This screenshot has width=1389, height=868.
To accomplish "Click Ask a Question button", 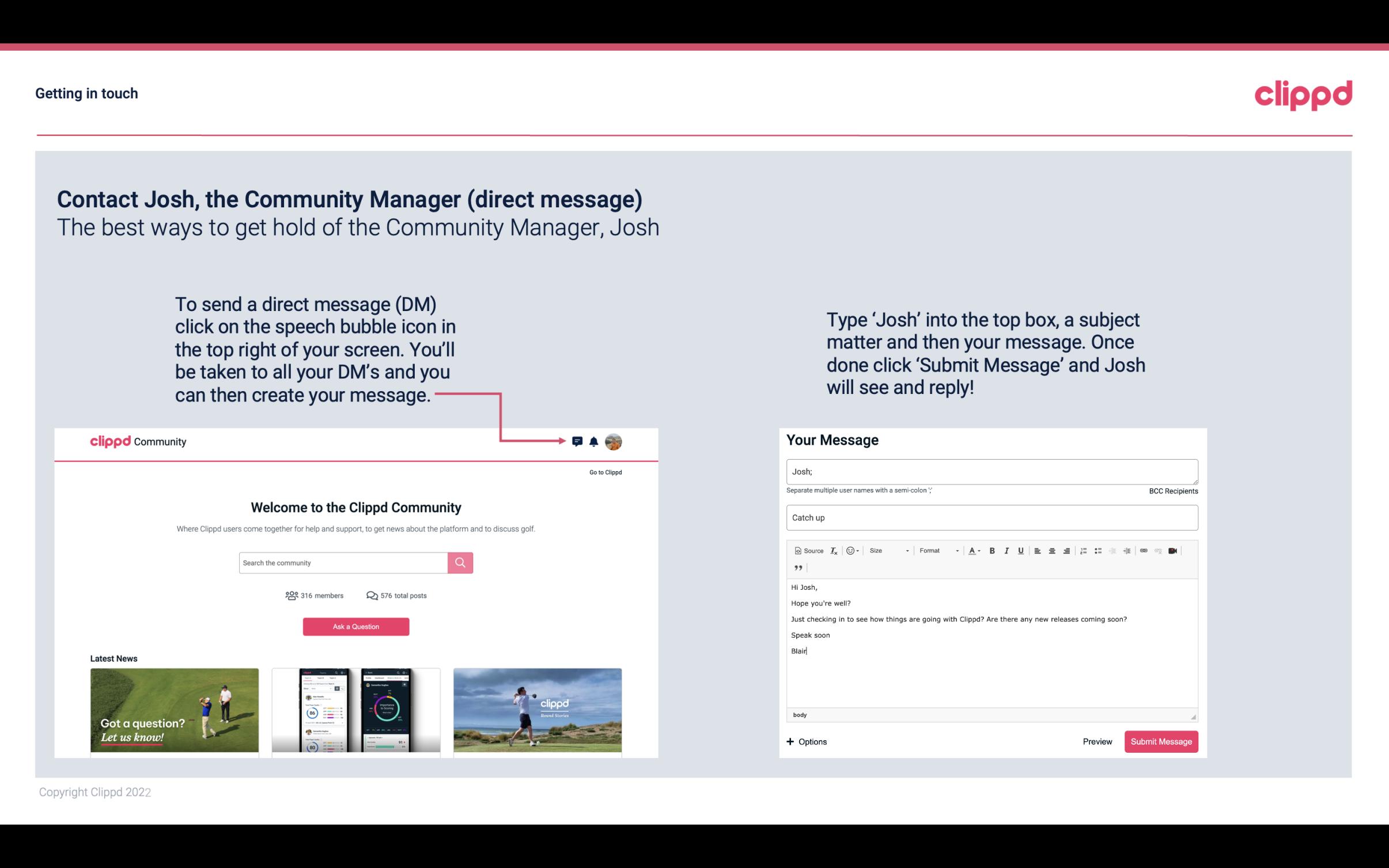I will click(355, 625).
